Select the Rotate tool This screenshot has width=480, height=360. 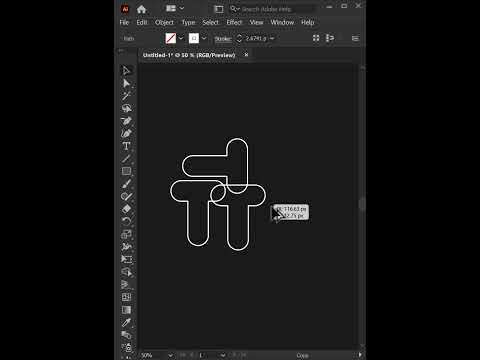click(x=126, y=221)
